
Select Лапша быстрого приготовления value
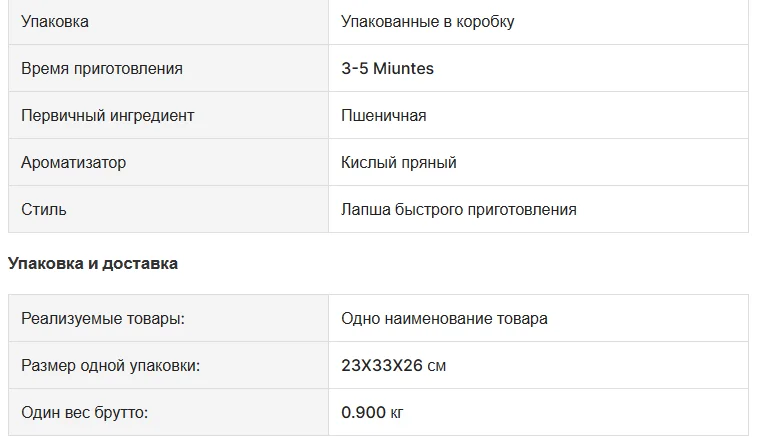(459, 209)
